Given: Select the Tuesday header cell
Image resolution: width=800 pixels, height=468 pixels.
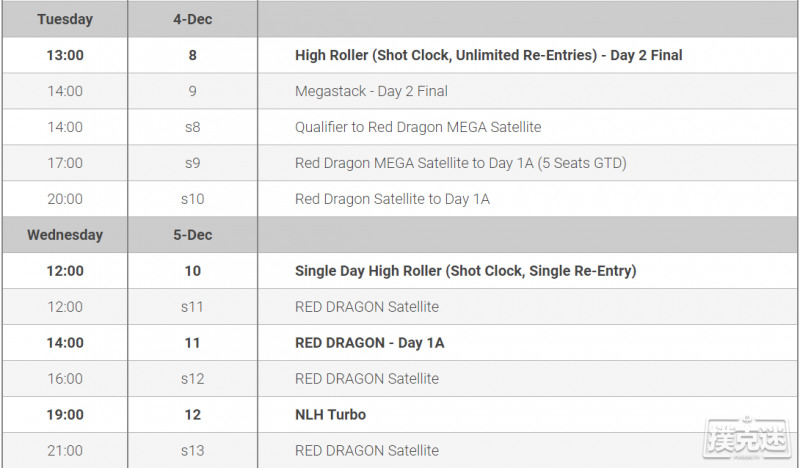Looking at the screenshot, I should pos(65,19).
